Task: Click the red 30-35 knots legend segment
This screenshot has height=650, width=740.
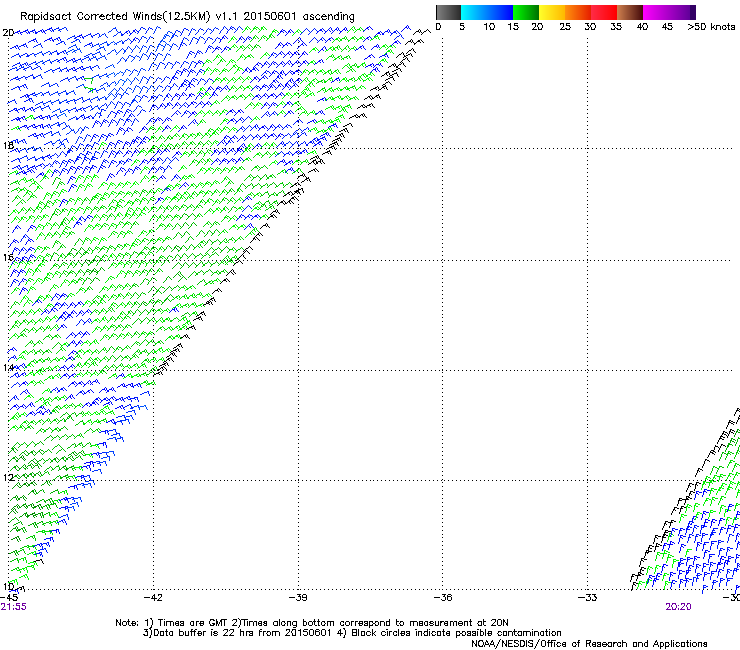Action: 604,12
